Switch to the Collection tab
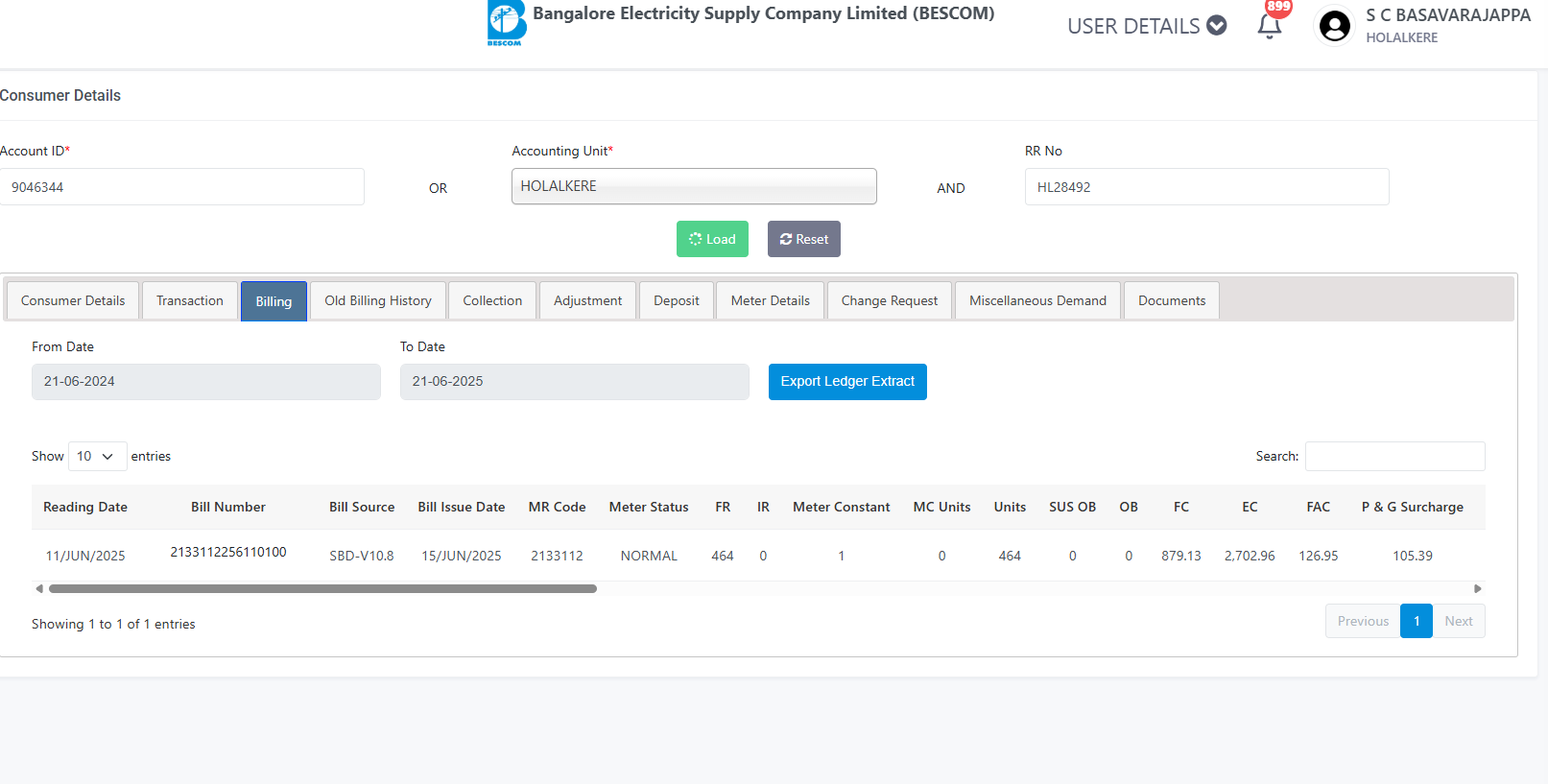 pyautogui.click(x=492, y=300)
